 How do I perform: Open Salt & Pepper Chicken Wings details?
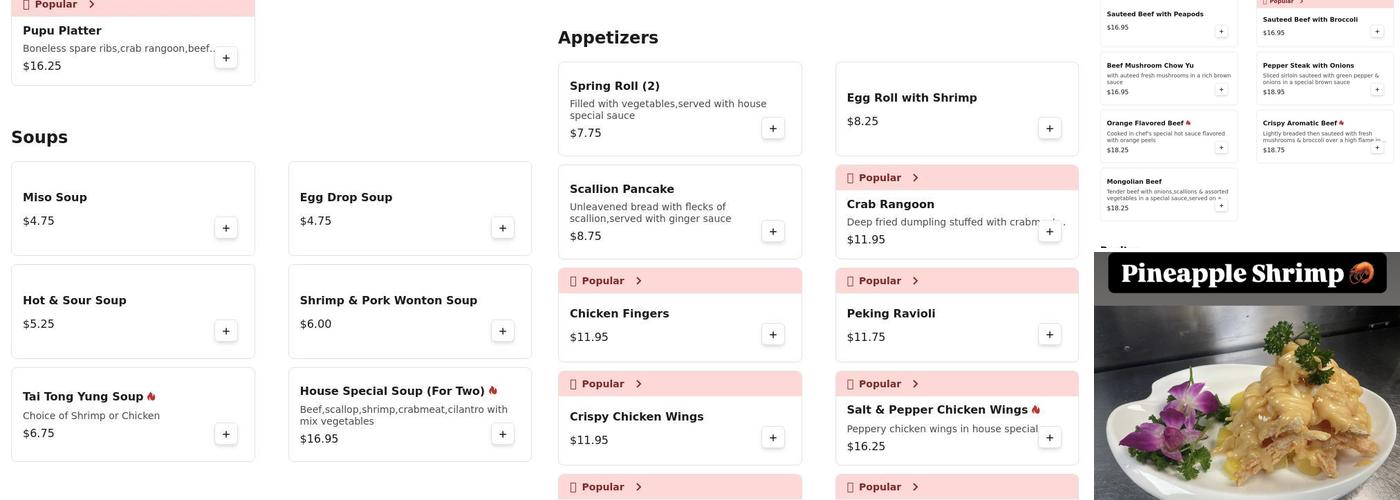click(x=937, y=410)
